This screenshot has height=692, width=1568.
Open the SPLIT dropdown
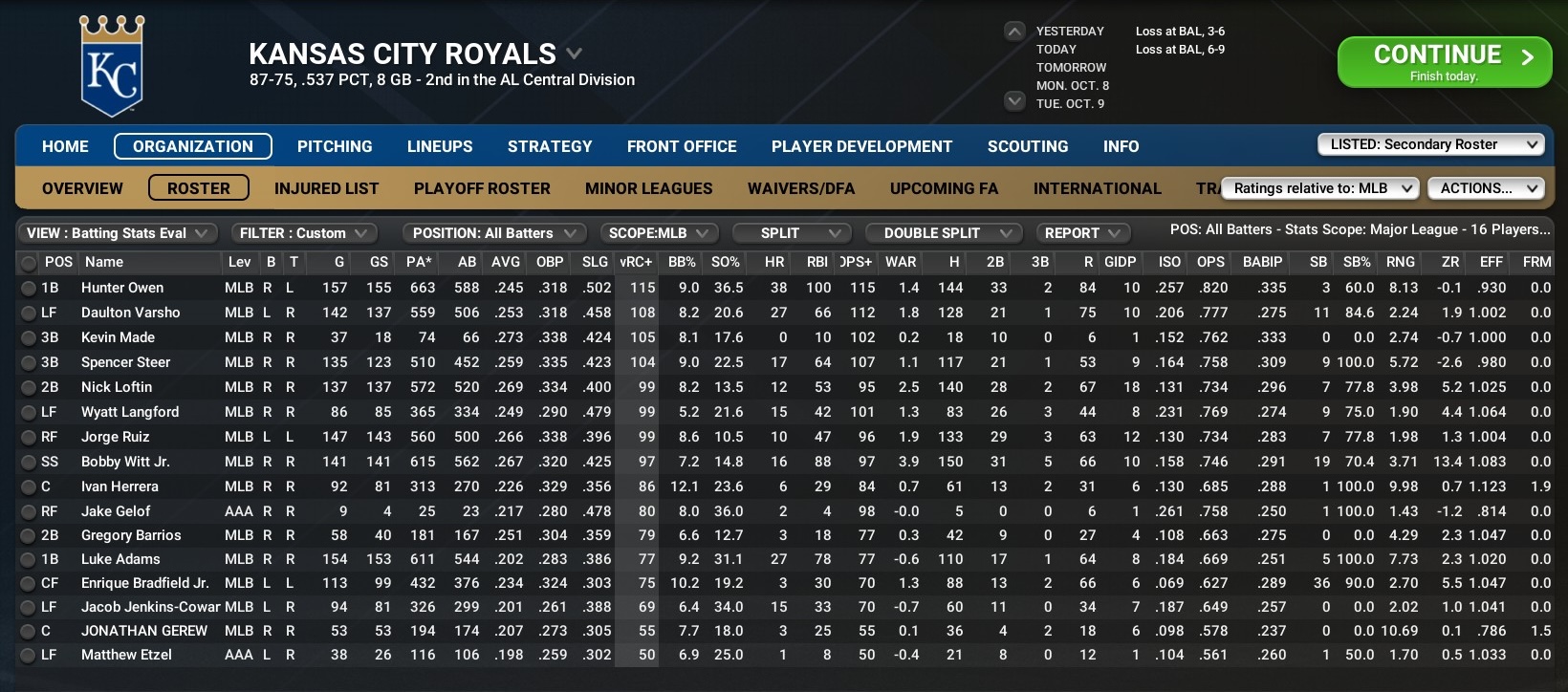(x=792, y=233)
